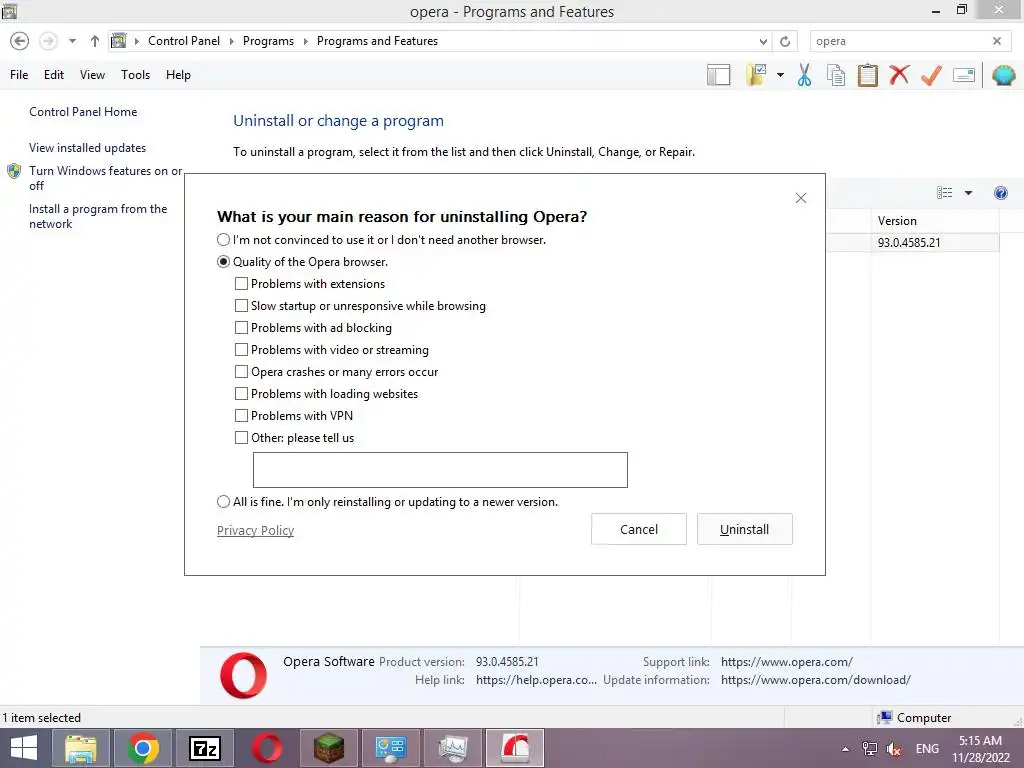Refresh the Programs and Features view

(x=785, y=41)
